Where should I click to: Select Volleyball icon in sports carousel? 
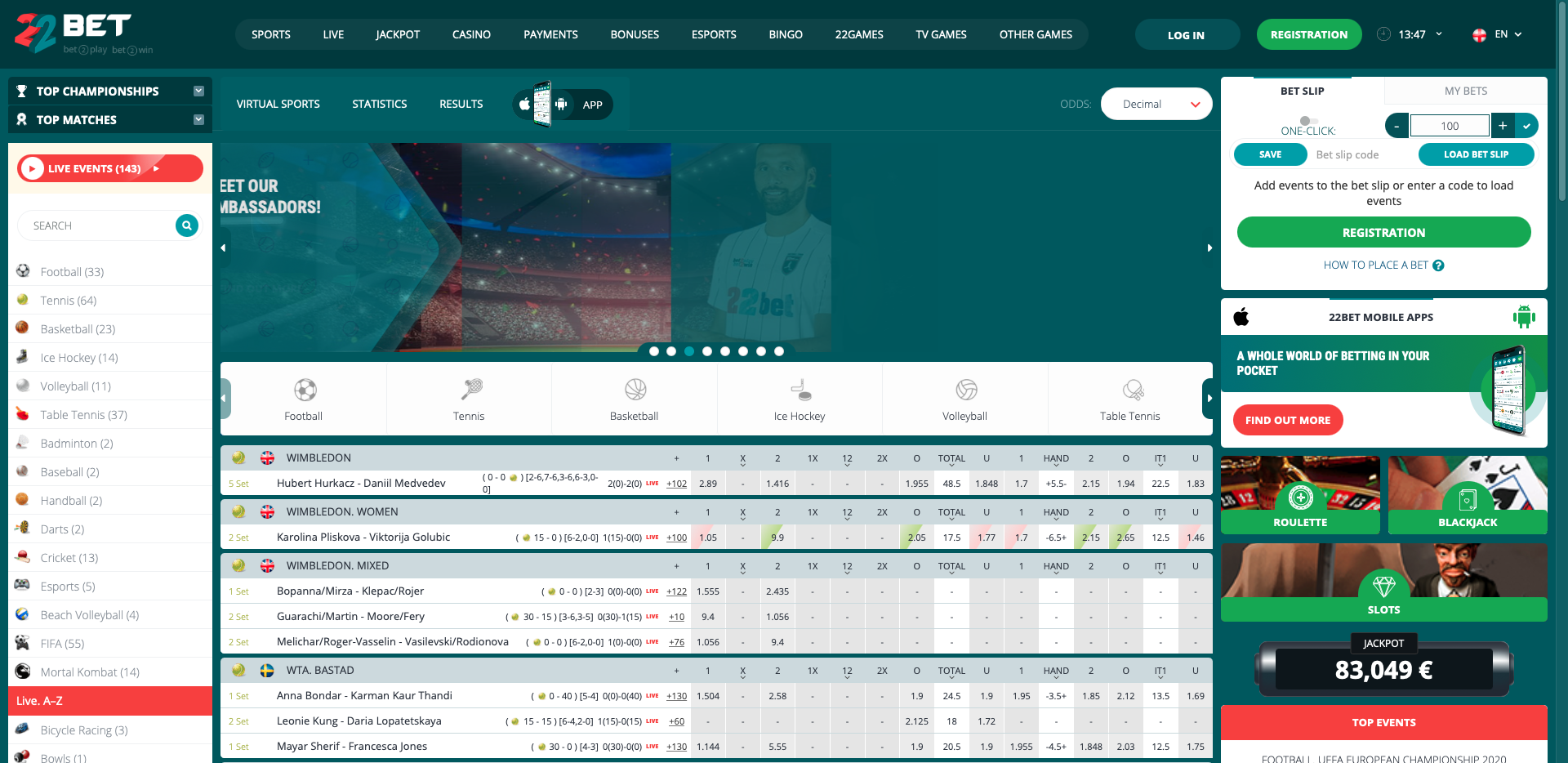[x=966, y=390]
